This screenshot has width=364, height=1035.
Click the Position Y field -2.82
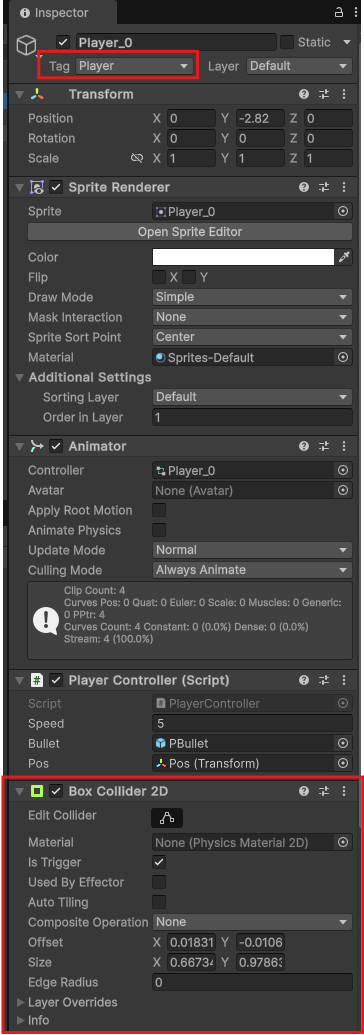point(260,119)
